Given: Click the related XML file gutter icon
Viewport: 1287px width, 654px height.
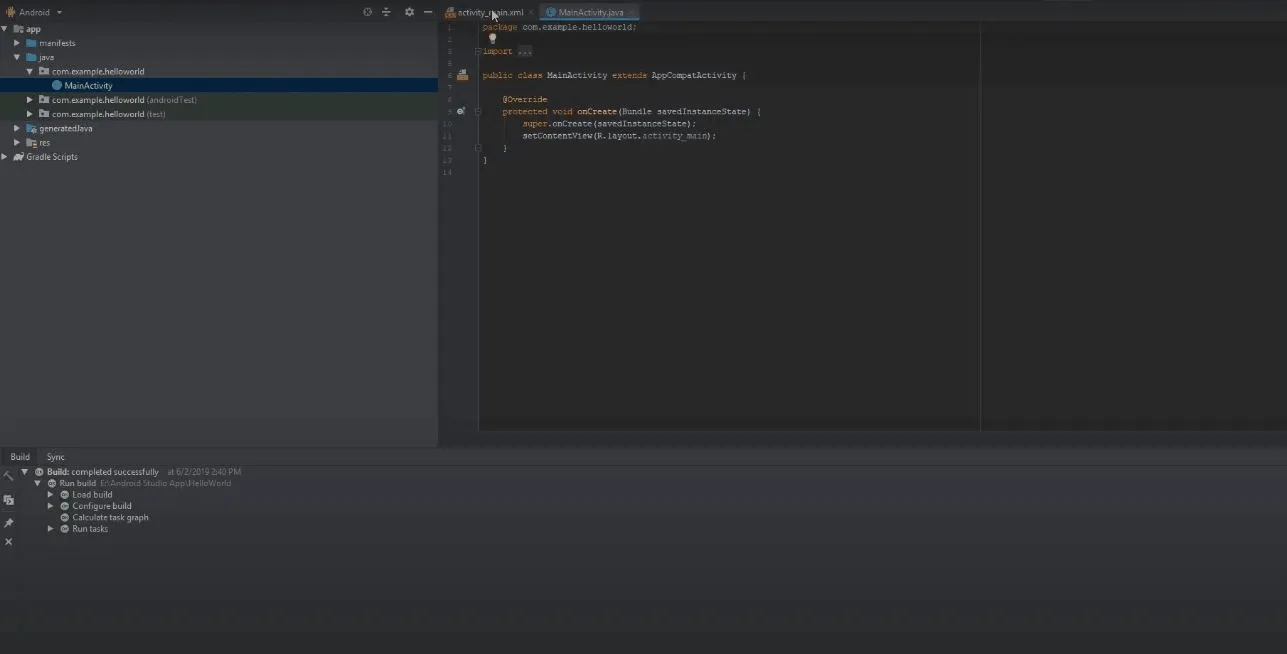Looking at the screenshot, I should (462, 75).
